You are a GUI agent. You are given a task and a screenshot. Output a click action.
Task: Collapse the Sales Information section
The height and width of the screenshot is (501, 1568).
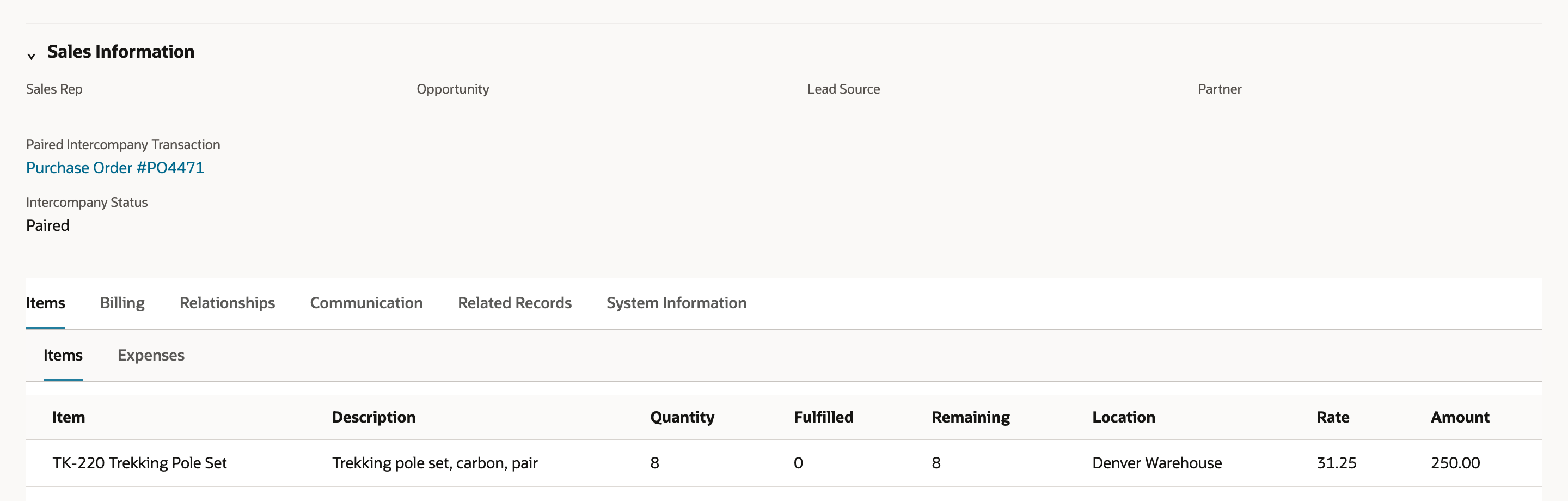[31, 56]
